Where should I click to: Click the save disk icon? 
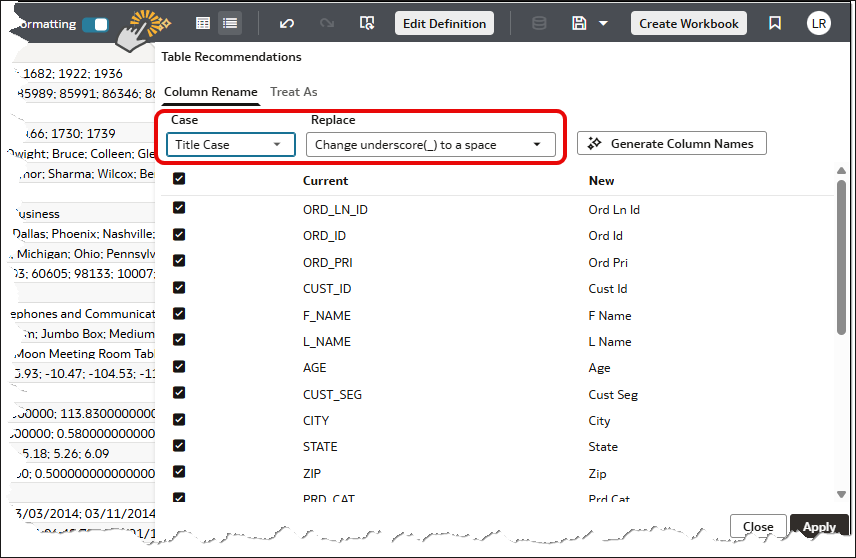point(579,23)
